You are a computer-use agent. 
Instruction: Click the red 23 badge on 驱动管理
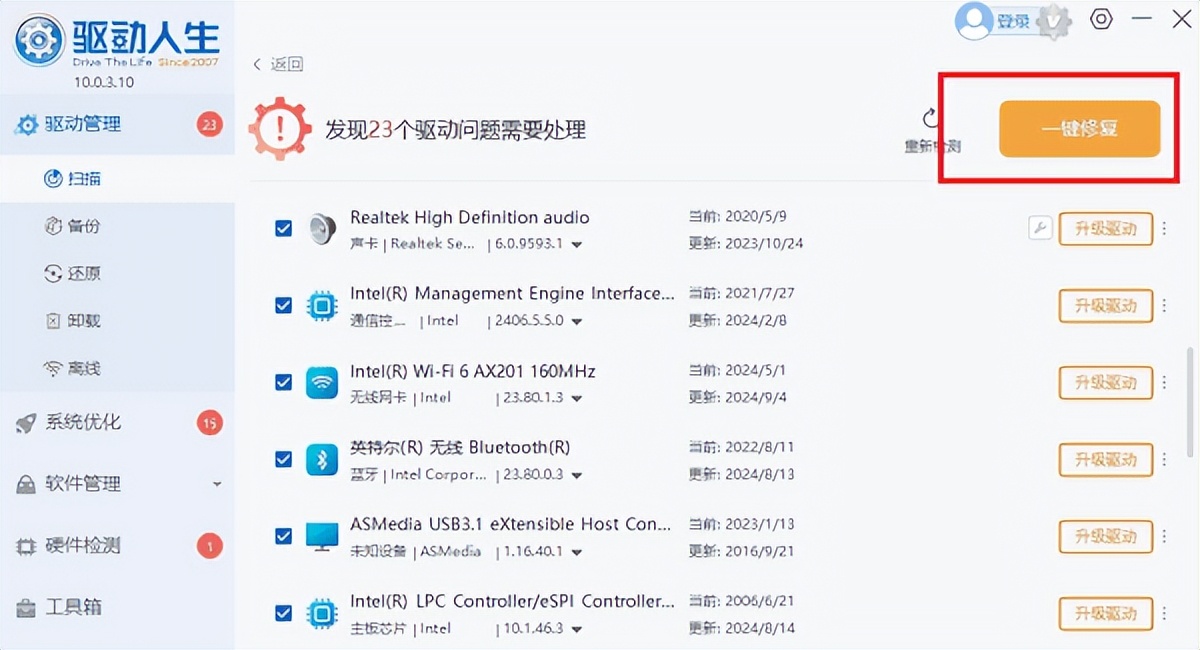pos(209,124)
